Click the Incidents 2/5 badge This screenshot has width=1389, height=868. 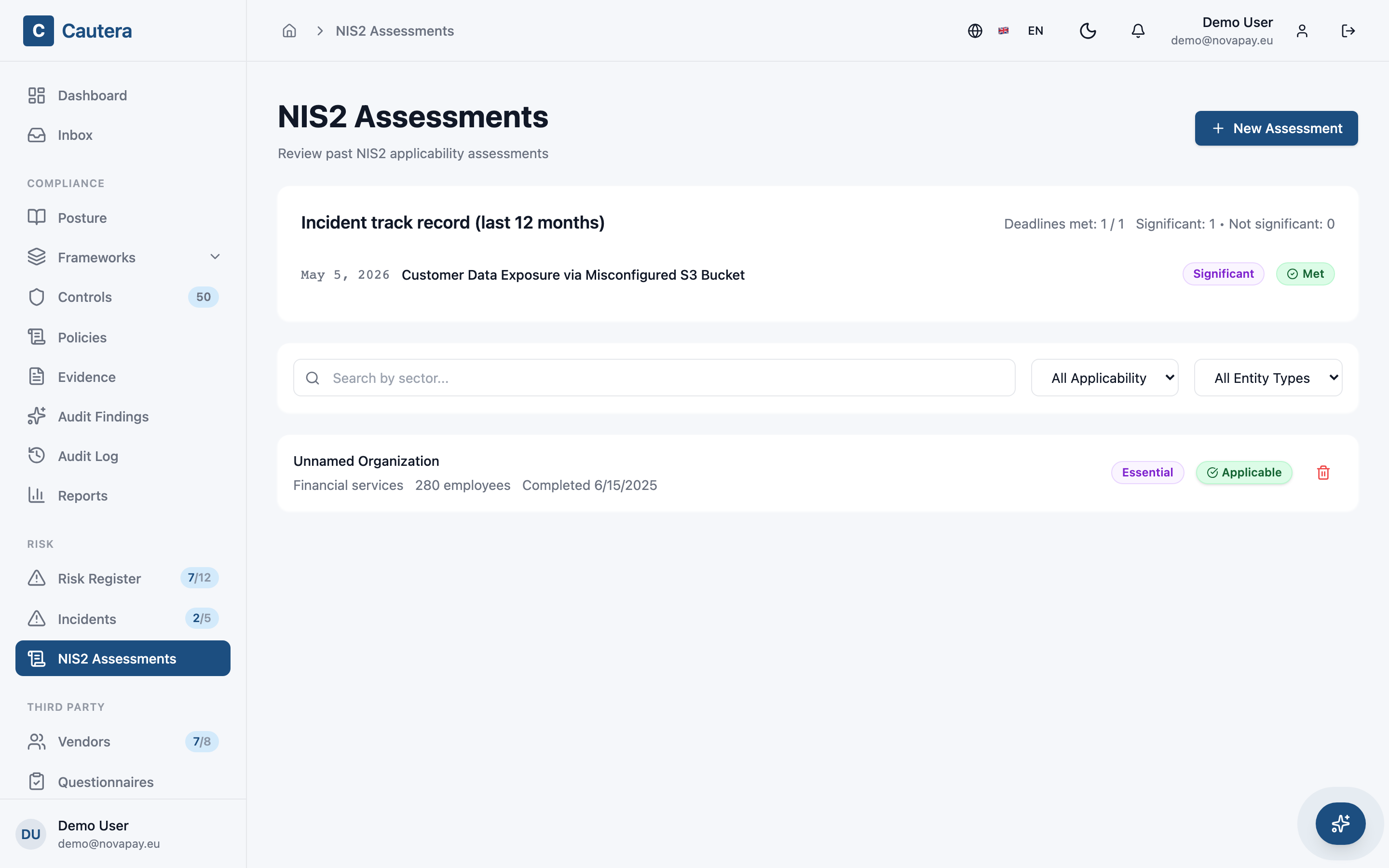point(202,618)
